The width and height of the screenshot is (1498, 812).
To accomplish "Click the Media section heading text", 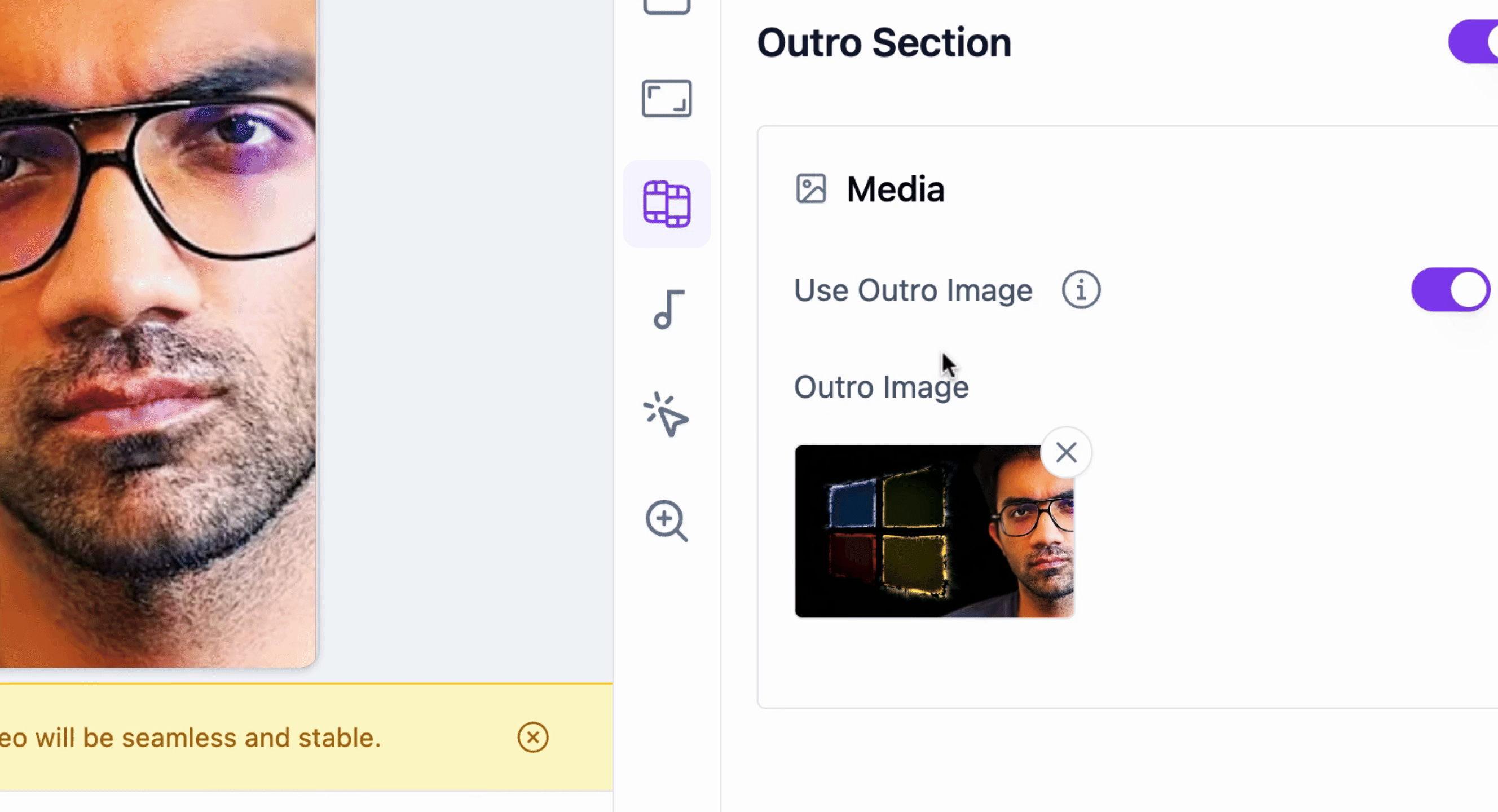I will click(895, 189).
